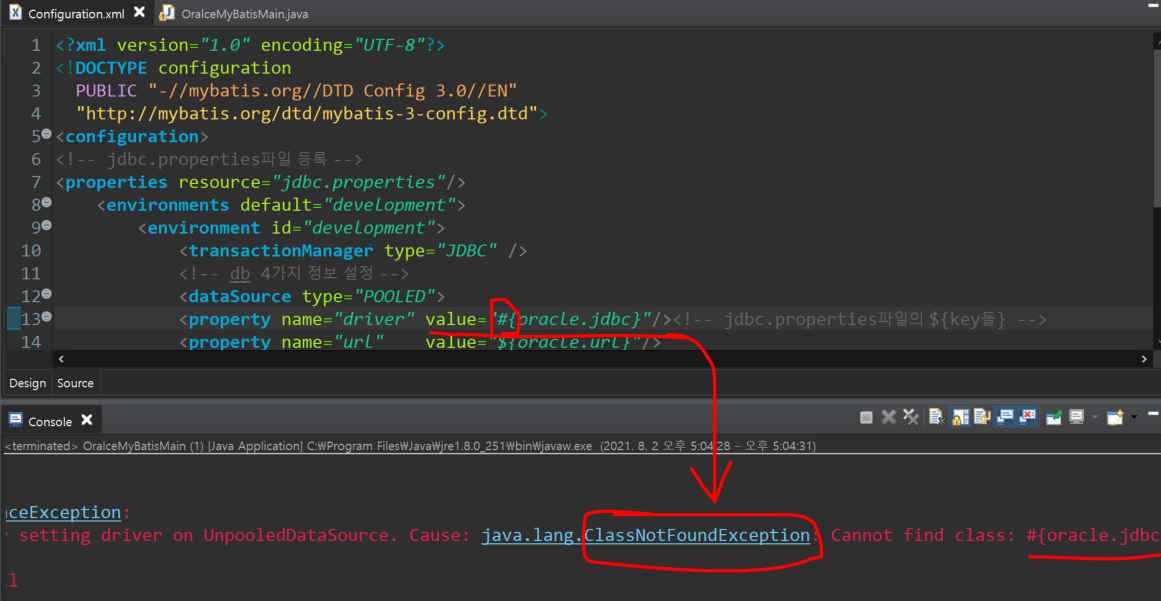Toggle Word Wrap in the console
Viewport: 1161px width, 601px height.
(983, 418)
